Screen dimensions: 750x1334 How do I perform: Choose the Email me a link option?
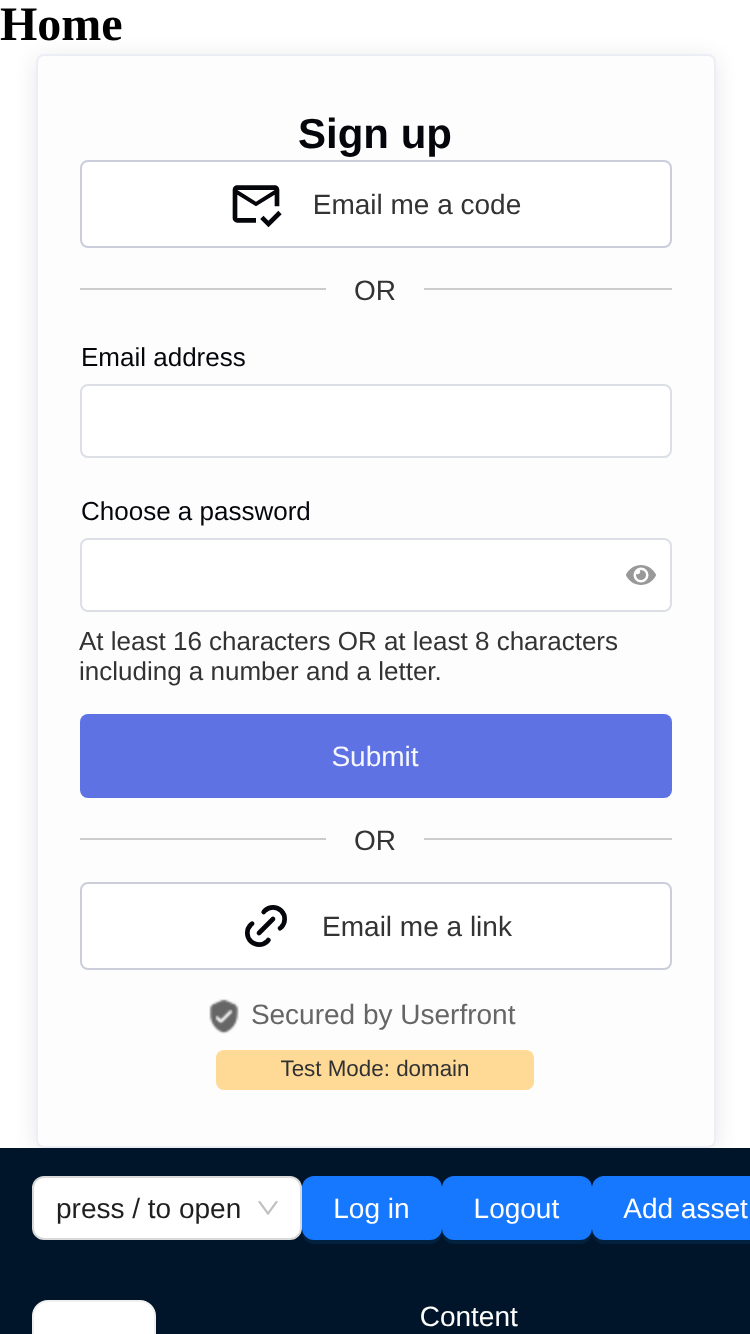(x=376, y=926)
